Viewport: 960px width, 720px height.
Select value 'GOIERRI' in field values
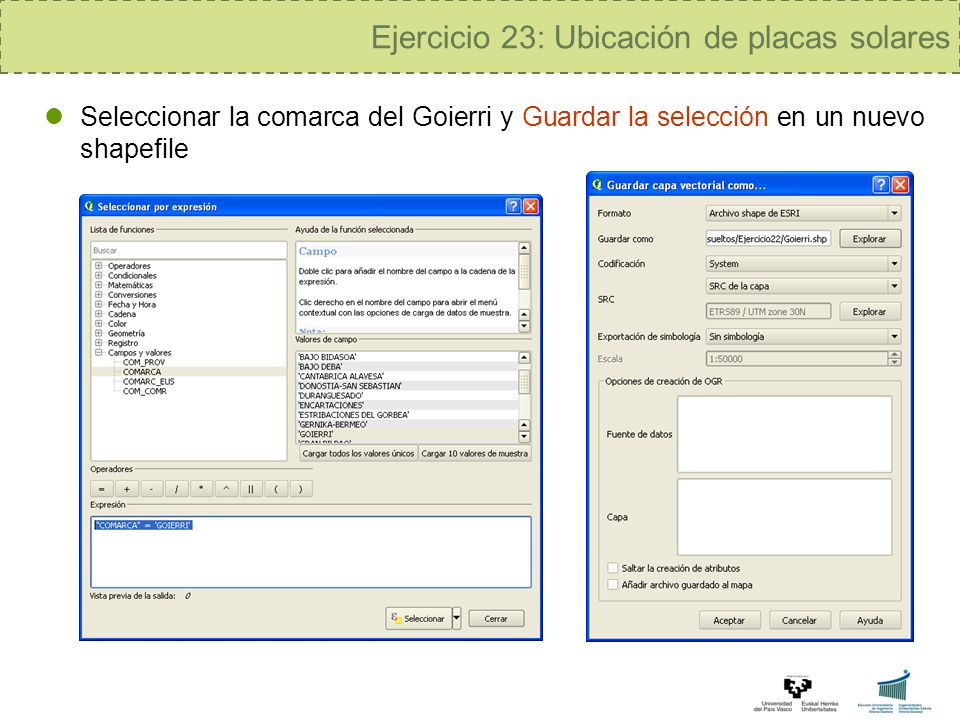(407, 434)
